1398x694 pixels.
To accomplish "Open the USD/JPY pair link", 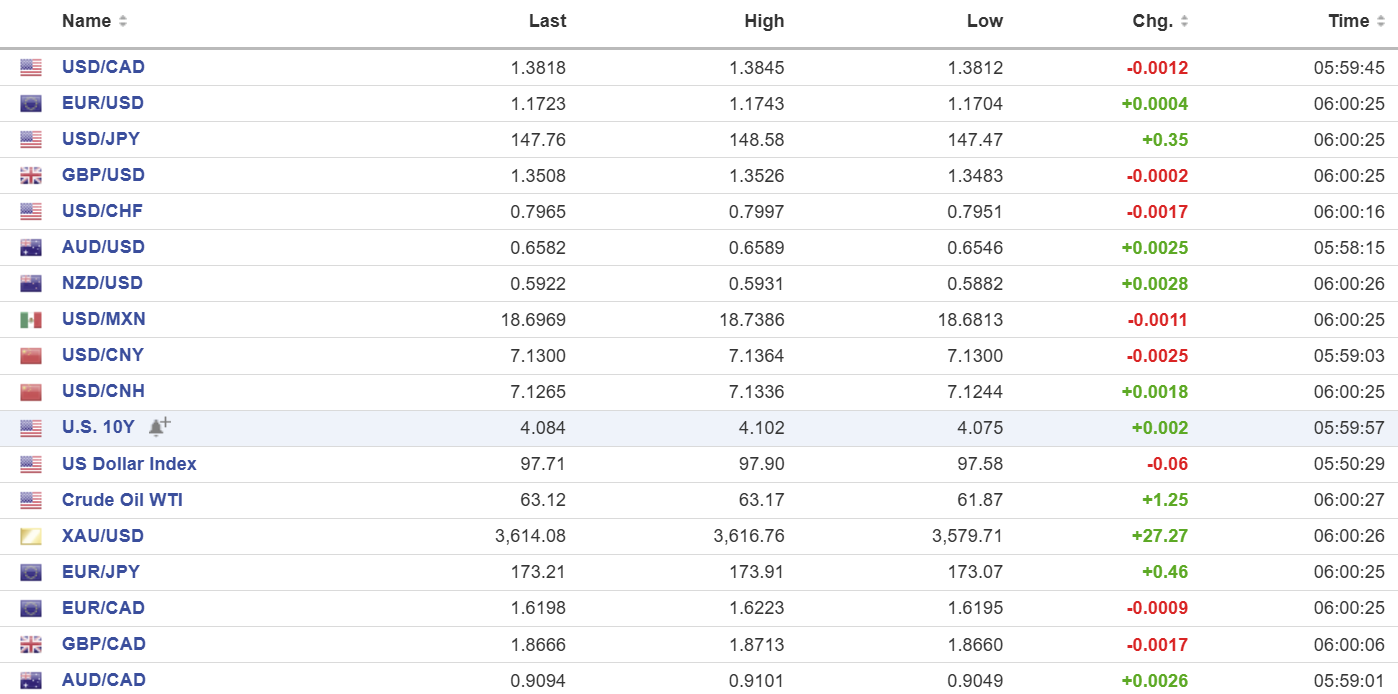I will coord(102,139).
